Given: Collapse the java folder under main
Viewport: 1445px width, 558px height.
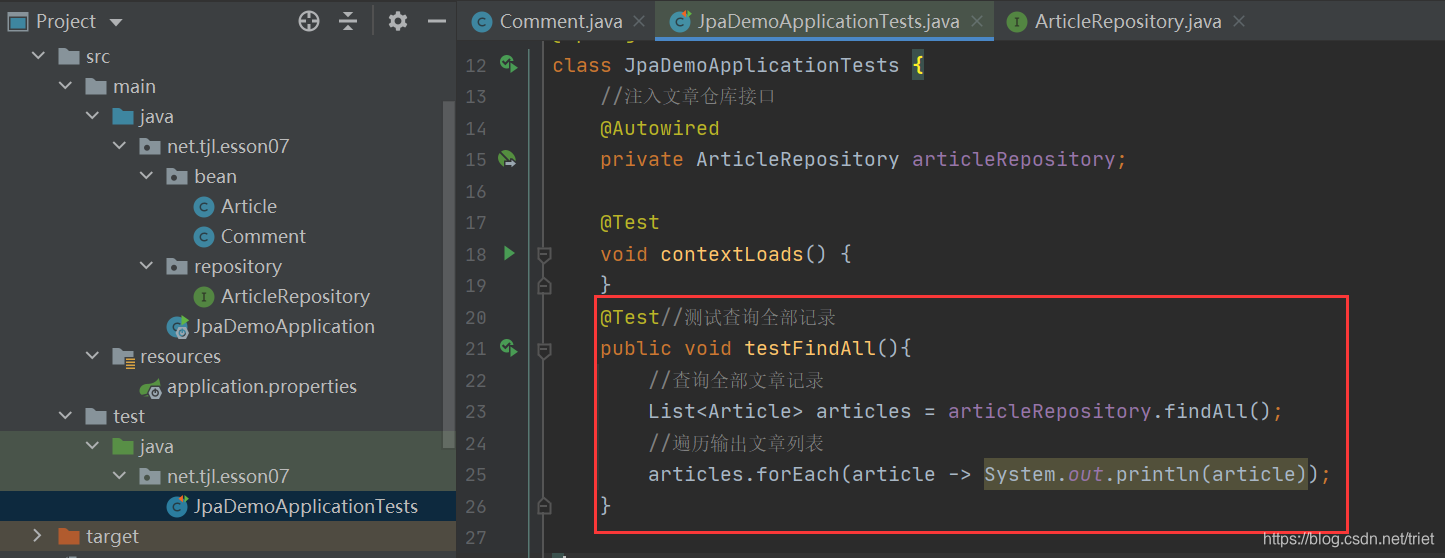Looking at the screenshot, I should pyautogui.click(x=93, y=116).
